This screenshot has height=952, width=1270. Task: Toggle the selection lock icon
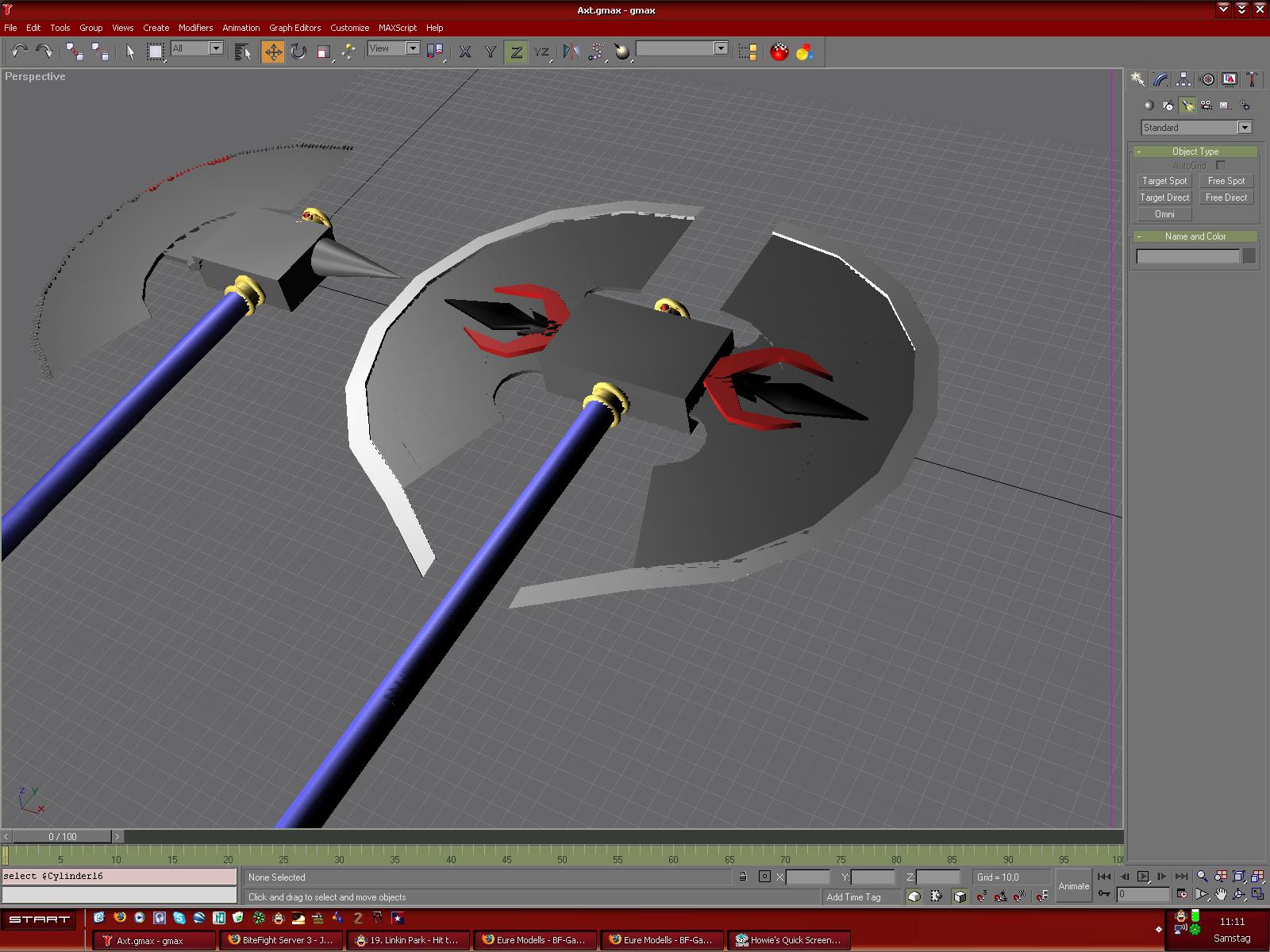(x=742, y=877)
